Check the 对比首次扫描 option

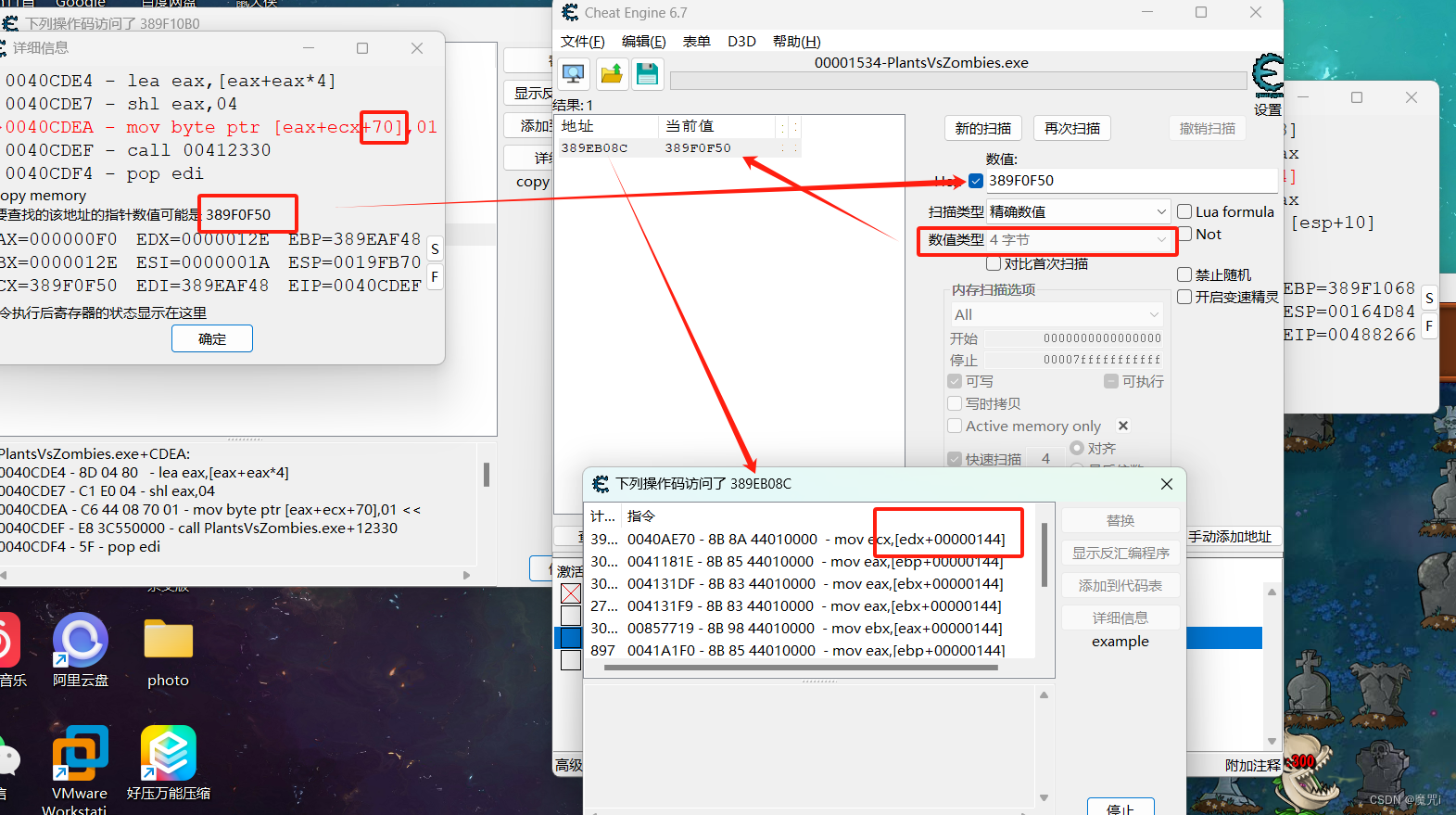pyautogui.click(x=994, y=263)
